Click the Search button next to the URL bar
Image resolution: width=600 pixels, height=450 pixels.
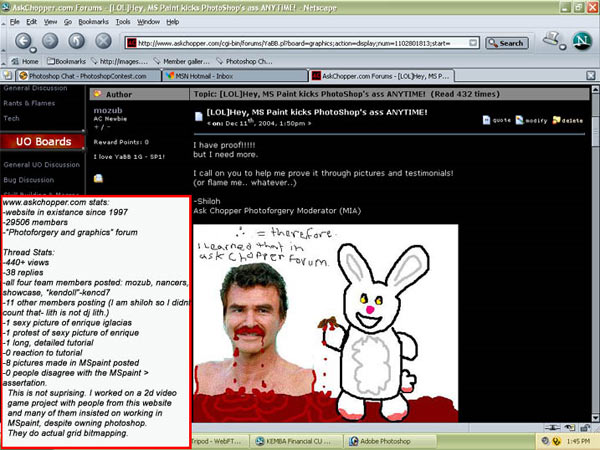(x=507, y=43)
